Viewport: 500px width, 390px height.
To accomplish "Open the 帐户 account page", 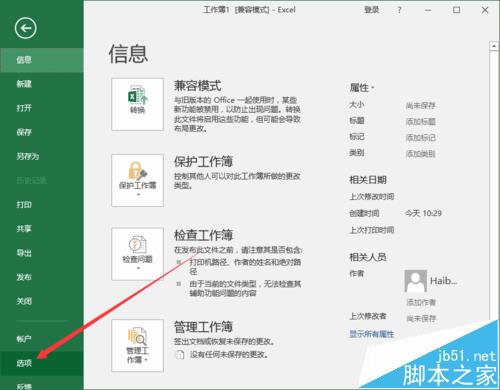I will [42, 339].
